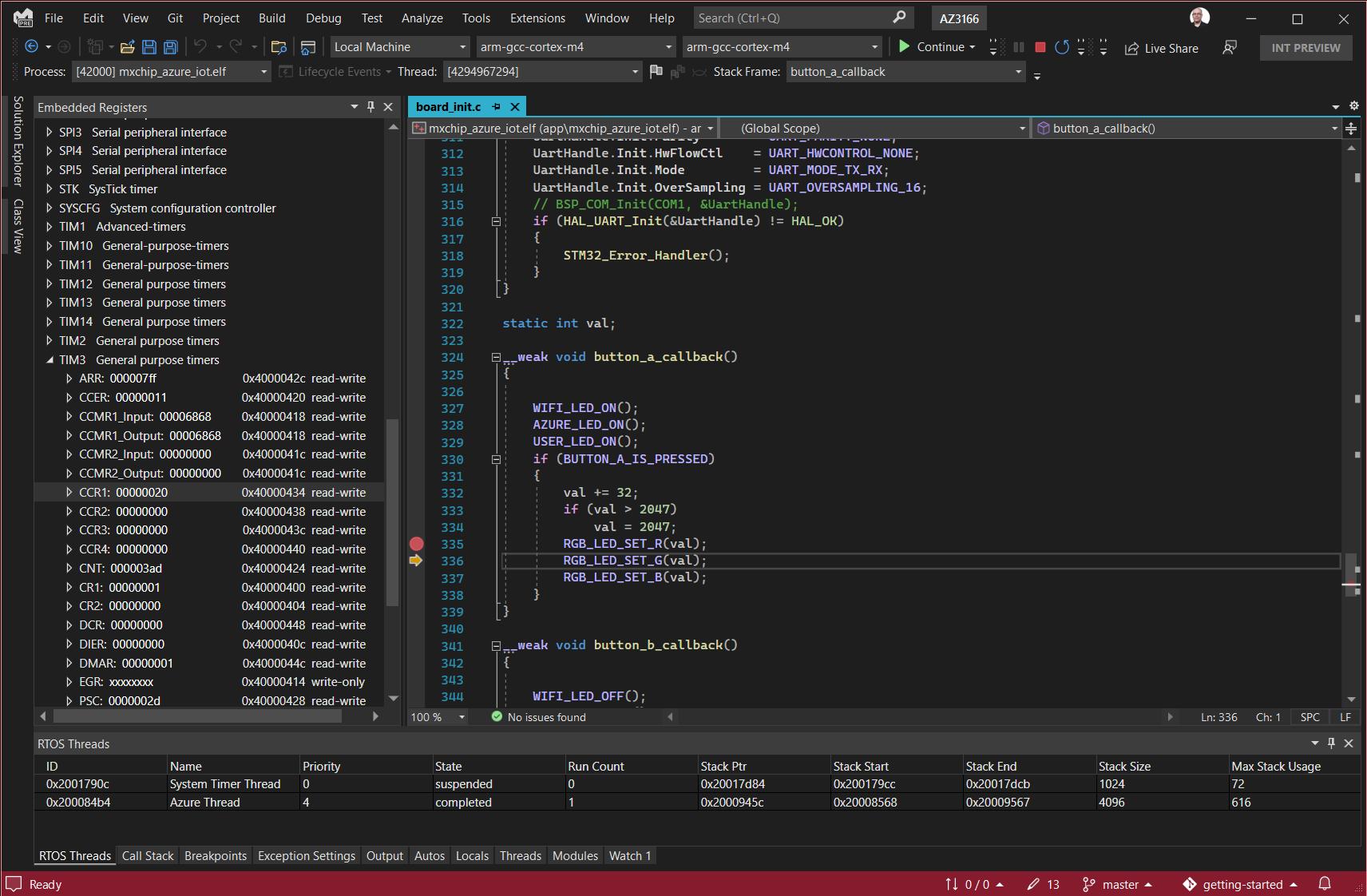Expand the TIM1 Advanced-timers register group
Image resolution: width=1367 pixels, height=896 pixels.
pos(49,226)
